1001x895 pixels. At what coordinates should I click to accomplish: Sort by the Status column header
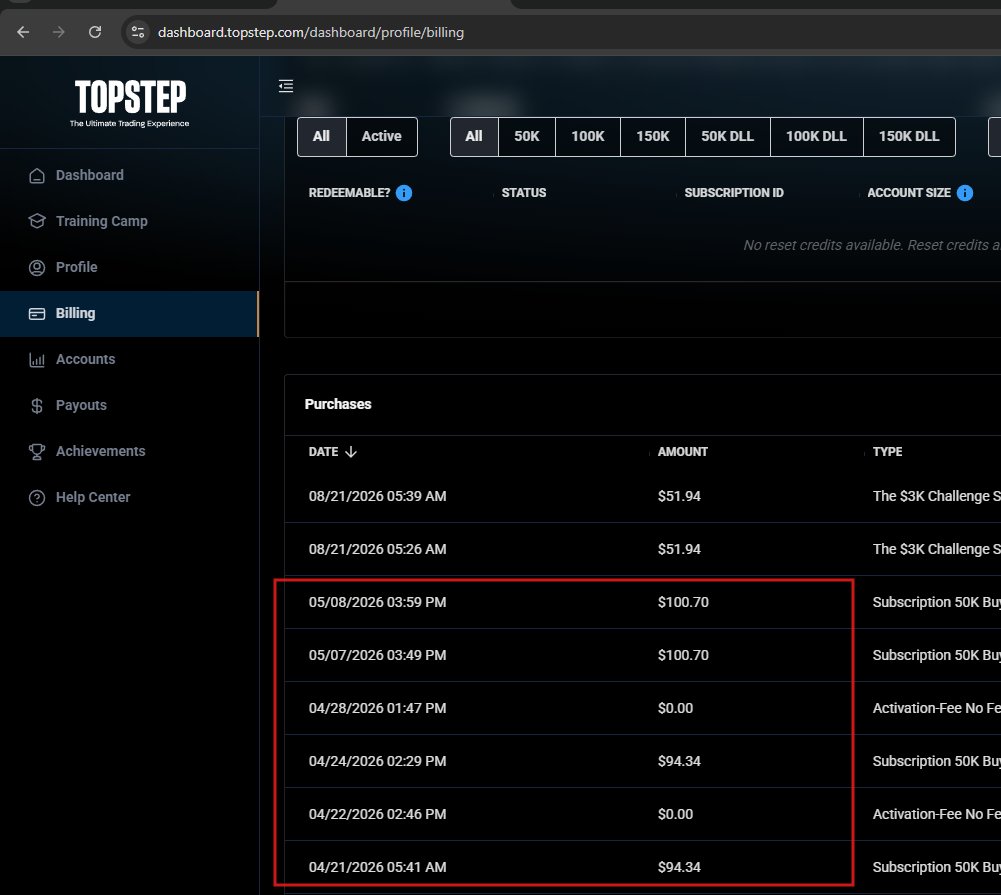[x=523, y=193]
